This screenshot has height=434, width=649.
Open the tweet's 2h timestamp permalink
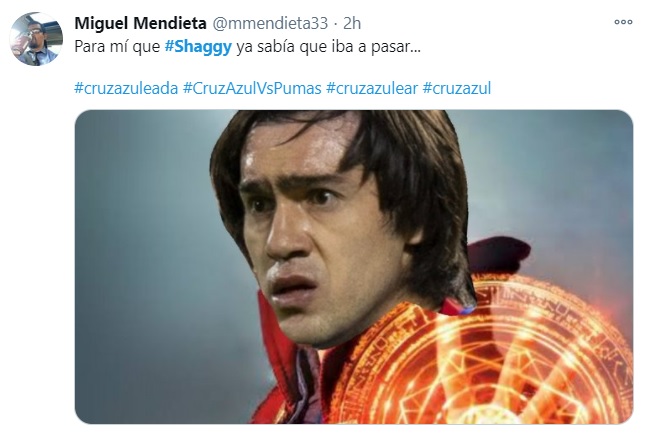tap(352, 23)
